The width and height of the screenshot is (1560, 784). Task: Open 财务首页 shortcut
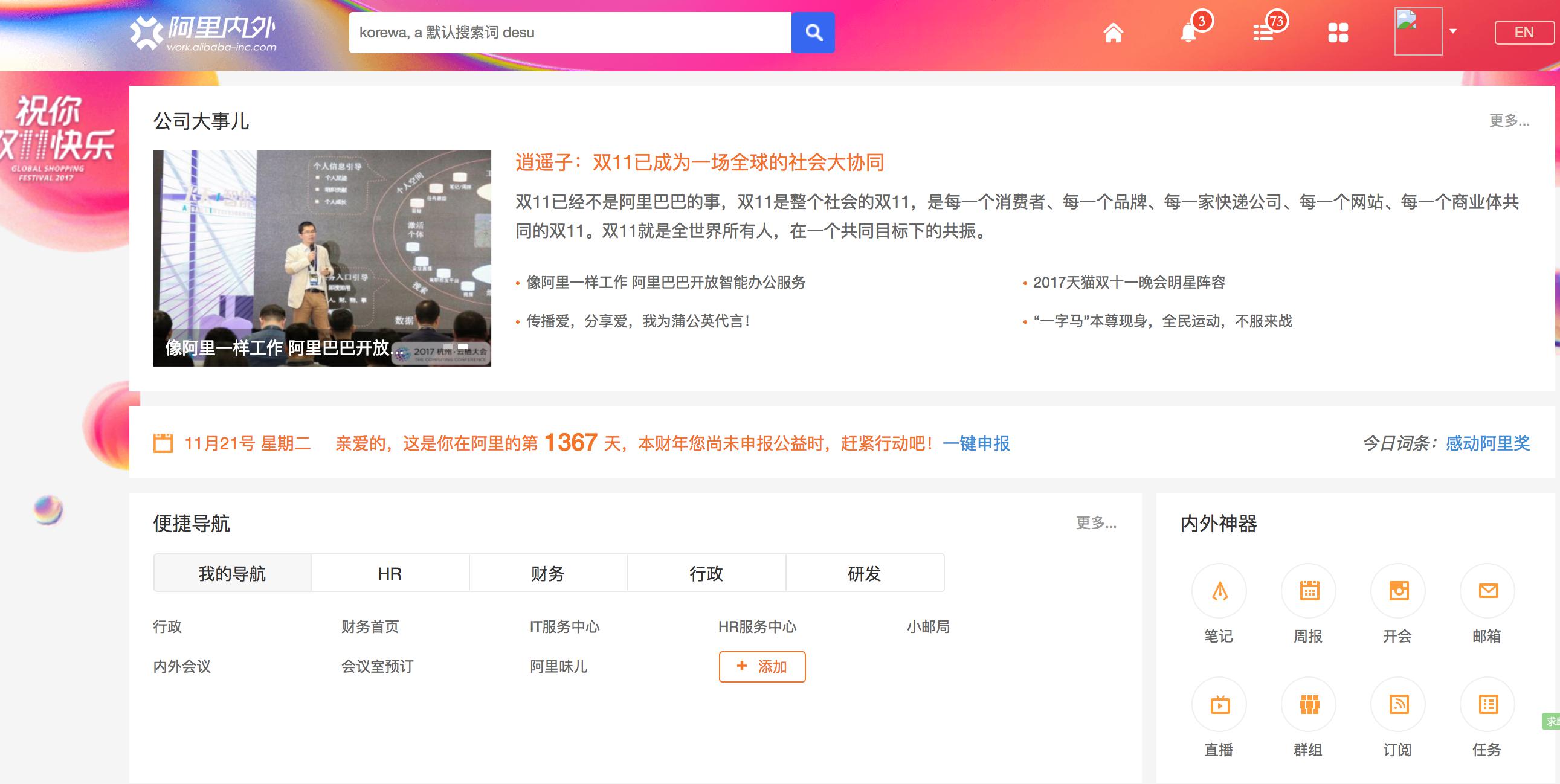[370, 626]
